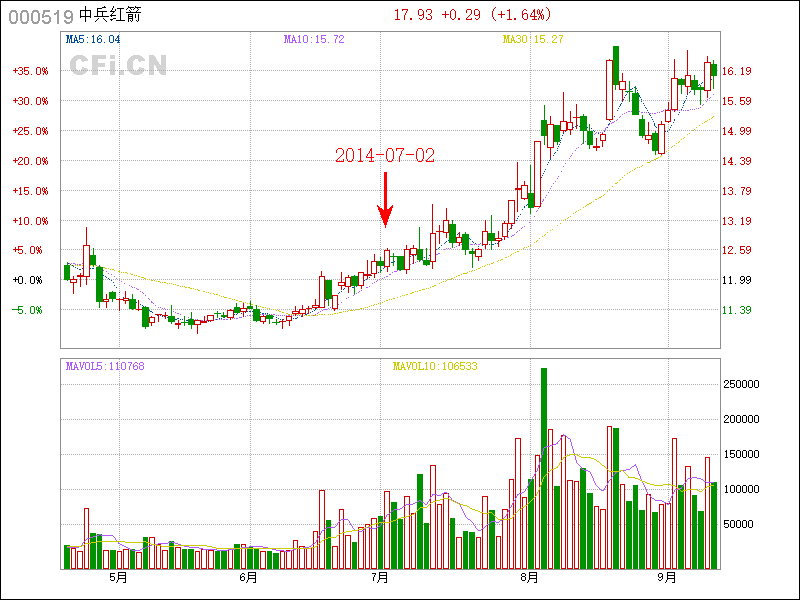Click the 9月 month label
The width and height of the screenshot is (800, 600).
coord(667,578)
